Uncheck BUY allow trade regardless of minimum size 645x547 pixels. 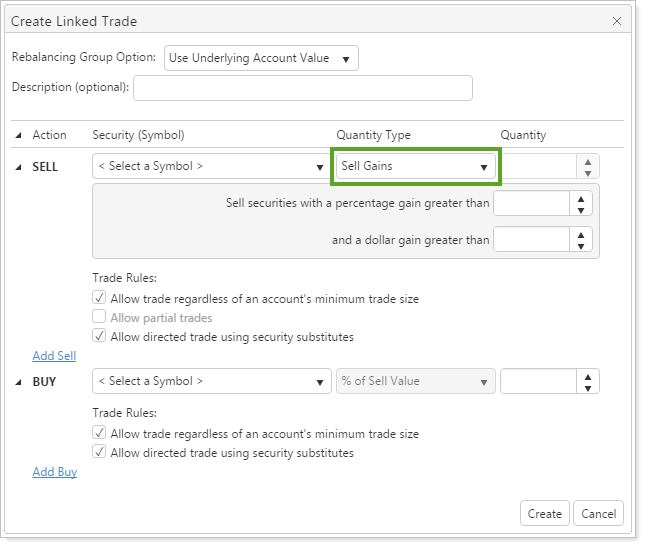99,434
